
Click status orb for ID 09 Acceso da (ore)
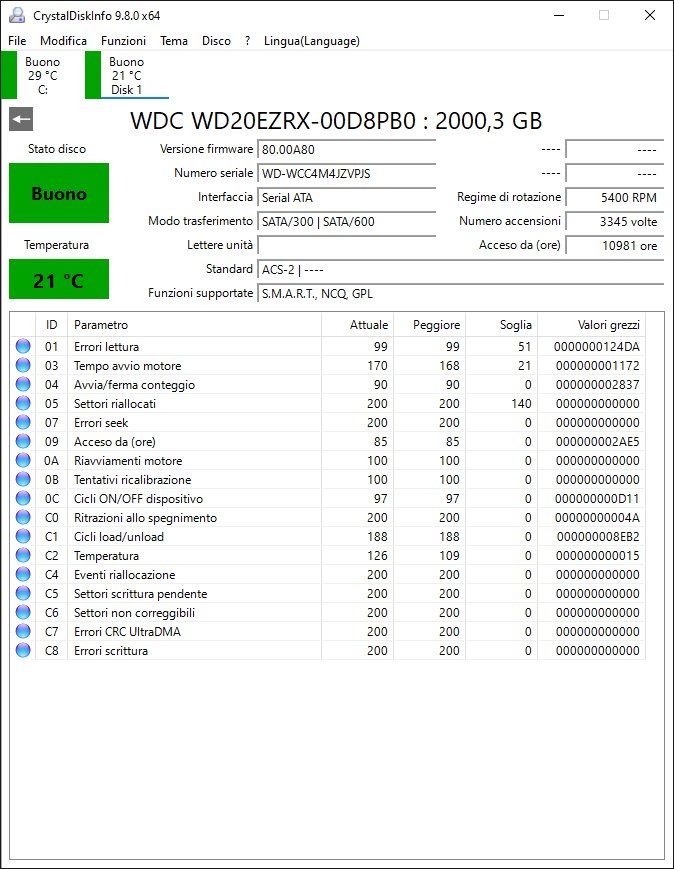coord(23,441)
